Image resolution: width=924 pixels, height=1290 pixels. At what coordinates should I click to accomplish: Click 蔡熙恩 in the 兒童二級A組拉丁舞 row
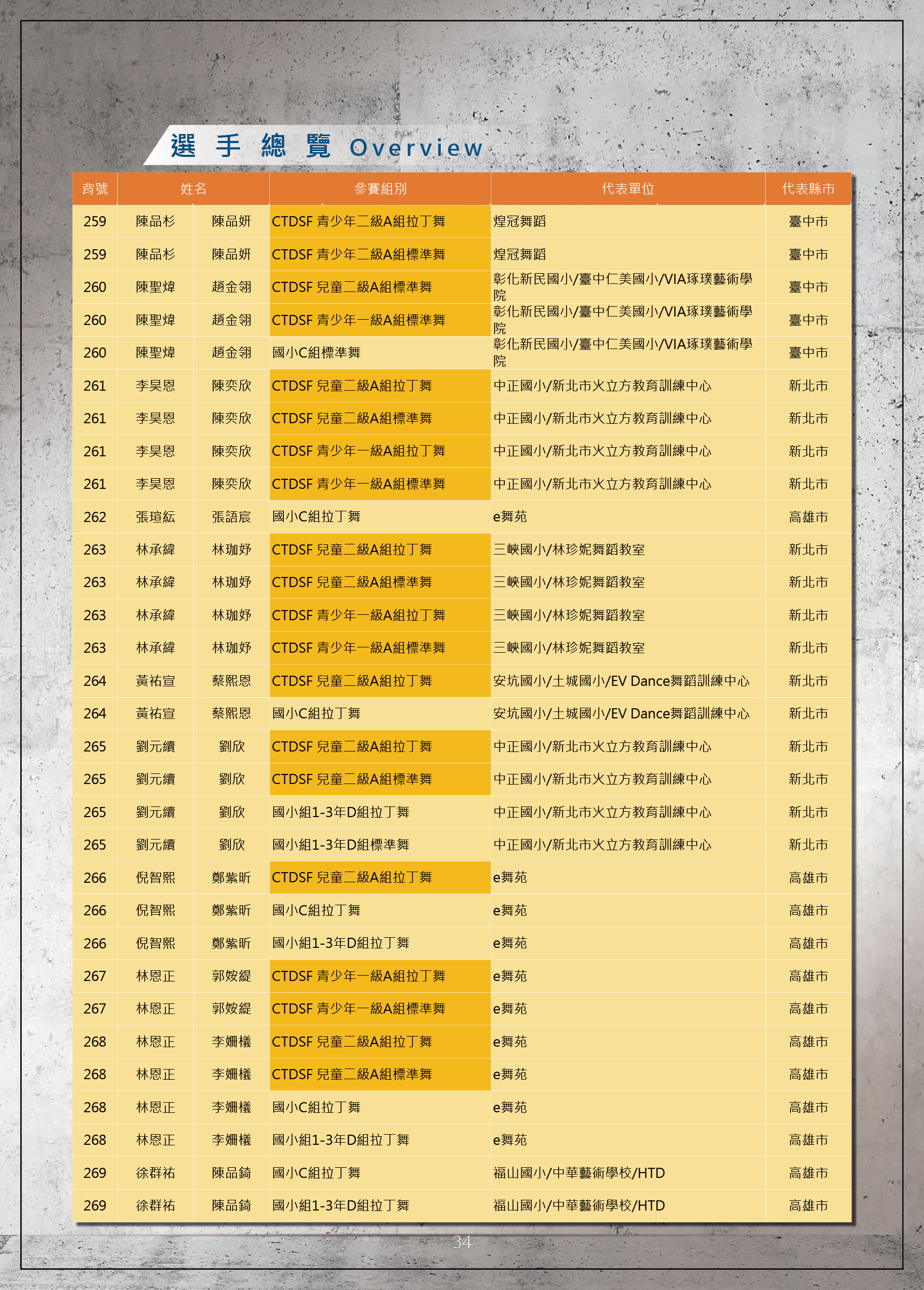click(232, 681)
